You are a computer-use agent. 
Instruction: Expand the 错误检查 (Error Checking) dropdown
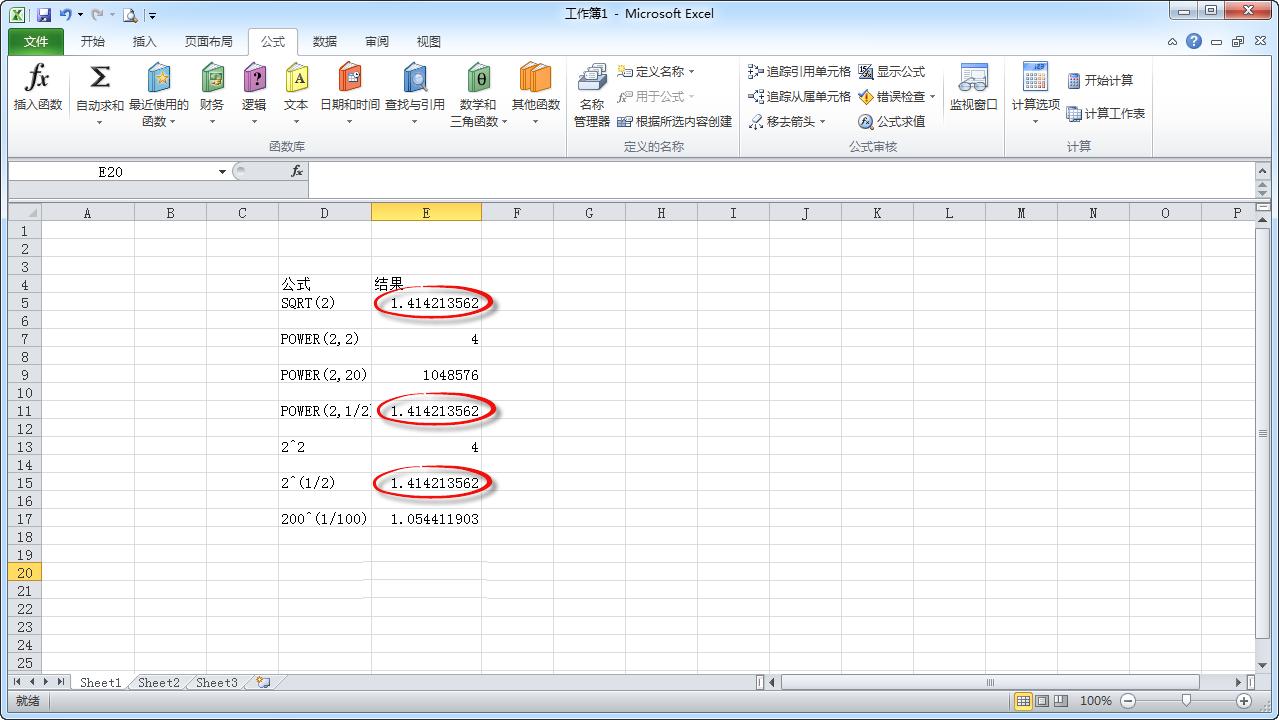coord(932,96)
